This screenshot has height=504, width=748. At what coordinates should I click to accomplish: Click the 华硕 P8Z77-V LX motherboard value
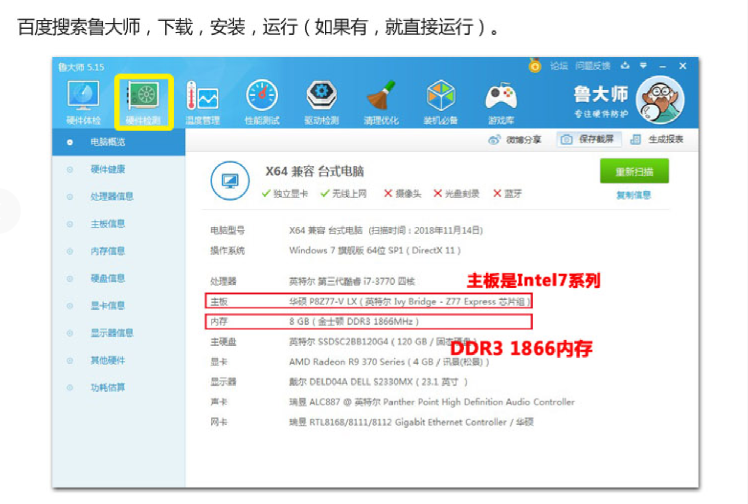coord(409,301)
